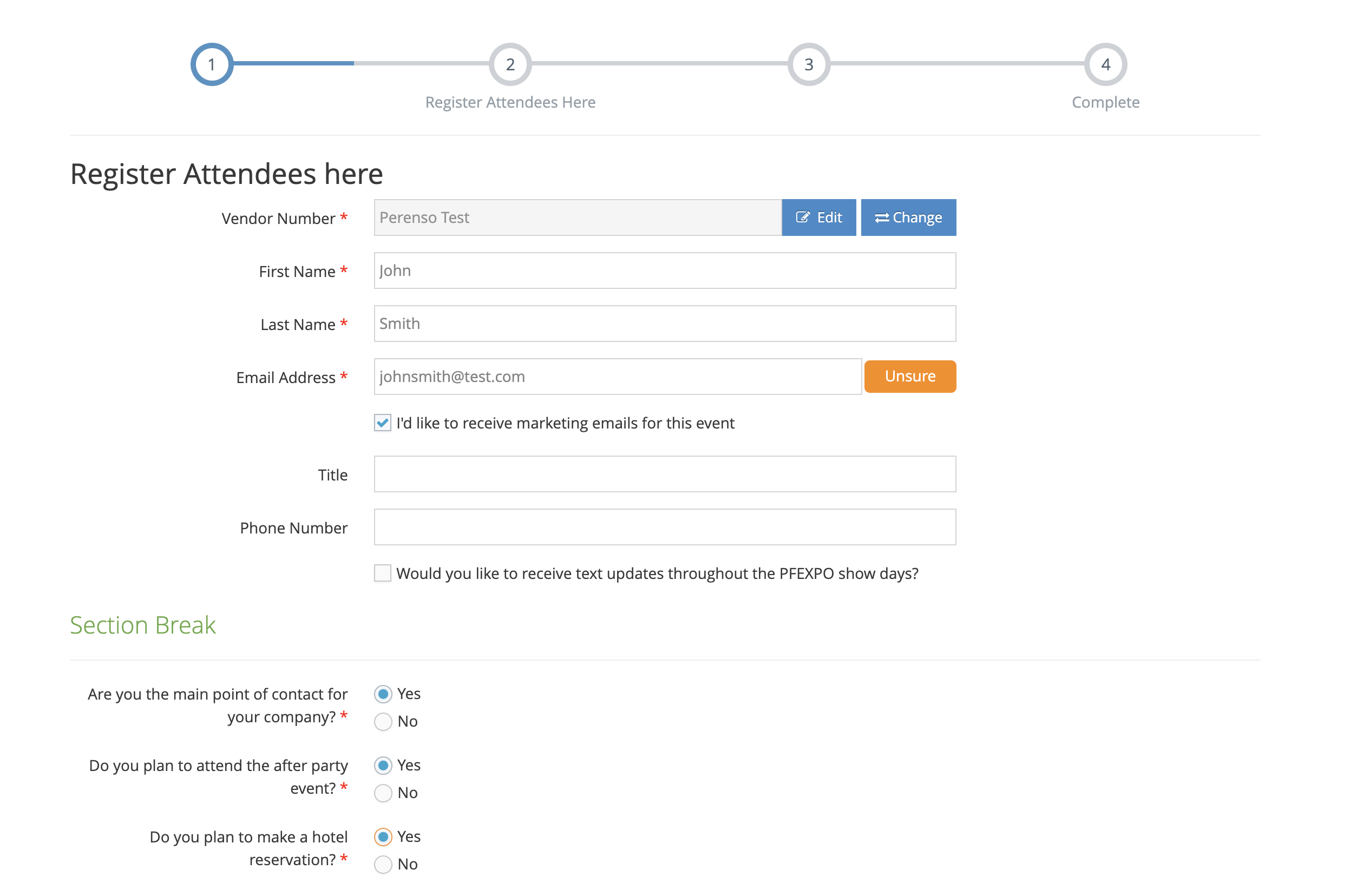Click the Change button beside Vendor Number

tap(908, 217)
